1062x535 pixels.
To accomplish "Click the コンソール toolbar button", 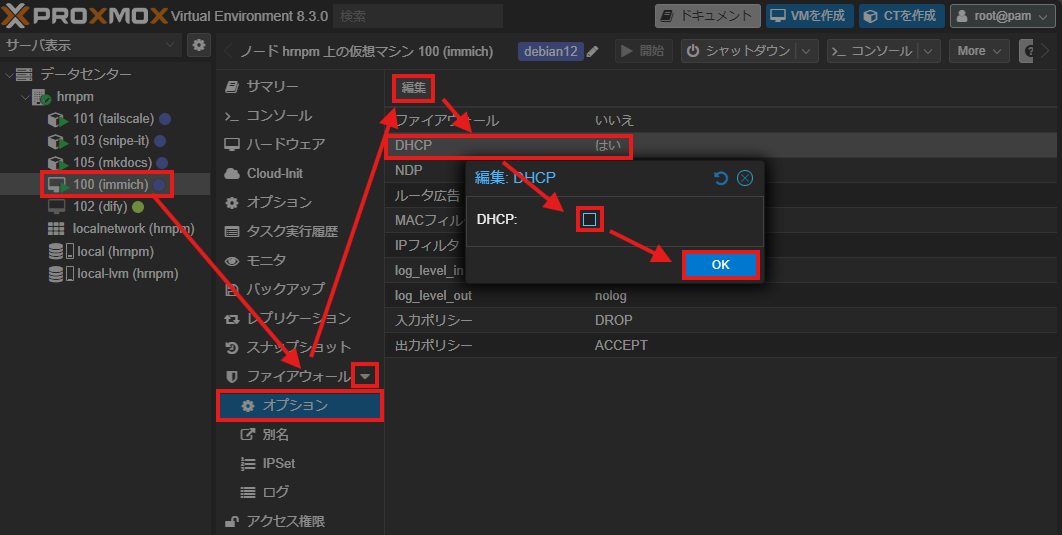I will (872, 51).
